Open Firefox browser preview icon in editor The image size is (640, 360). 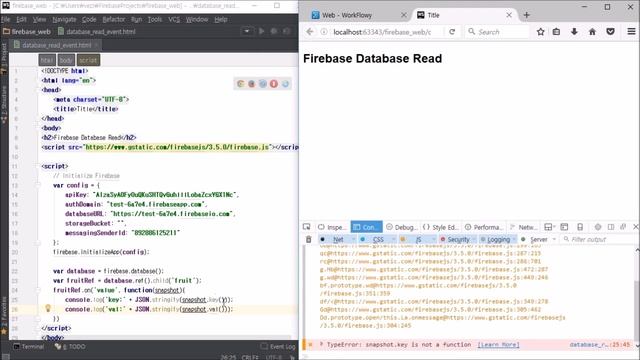point(251,84)
